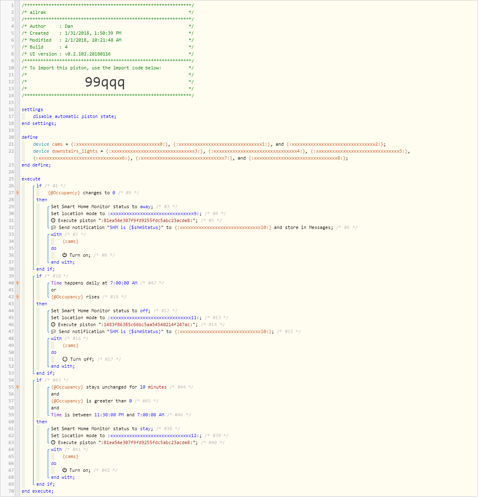Image resolution: width=480 pixels, height=500 pixels.
Task: Click 'Set Smart Home Monitor status to away;'
Action: click(102, 207)
